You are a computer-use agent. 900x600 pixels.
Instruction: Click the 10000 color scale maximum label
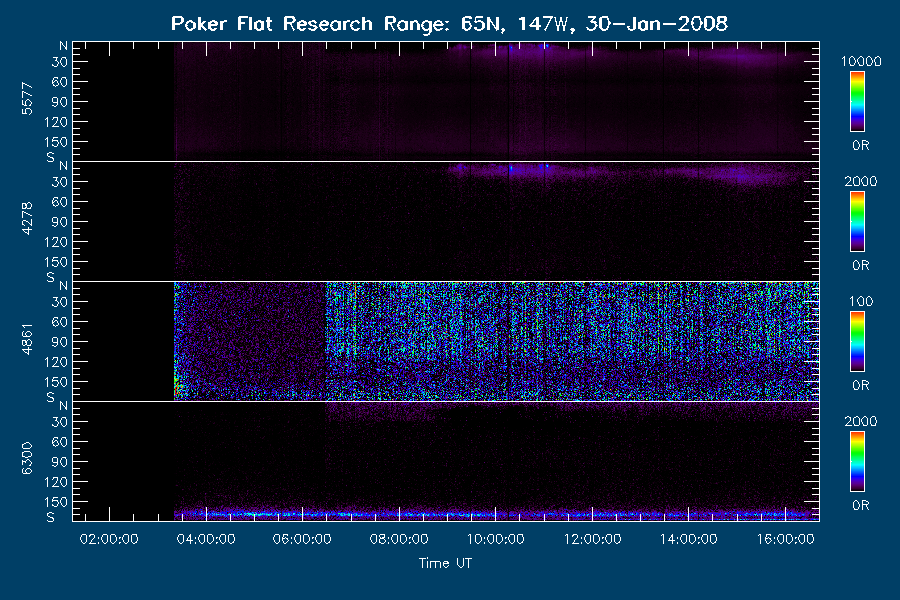click(861, 61)
